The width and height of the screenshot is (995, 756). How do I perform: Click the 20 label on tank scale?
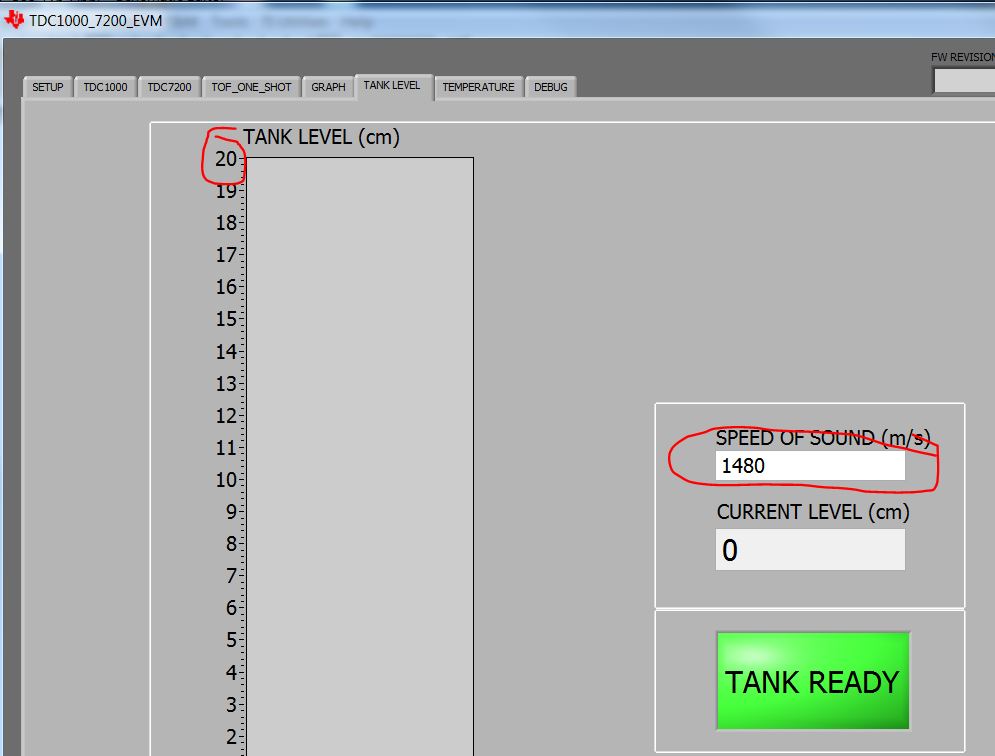(226, 159)
